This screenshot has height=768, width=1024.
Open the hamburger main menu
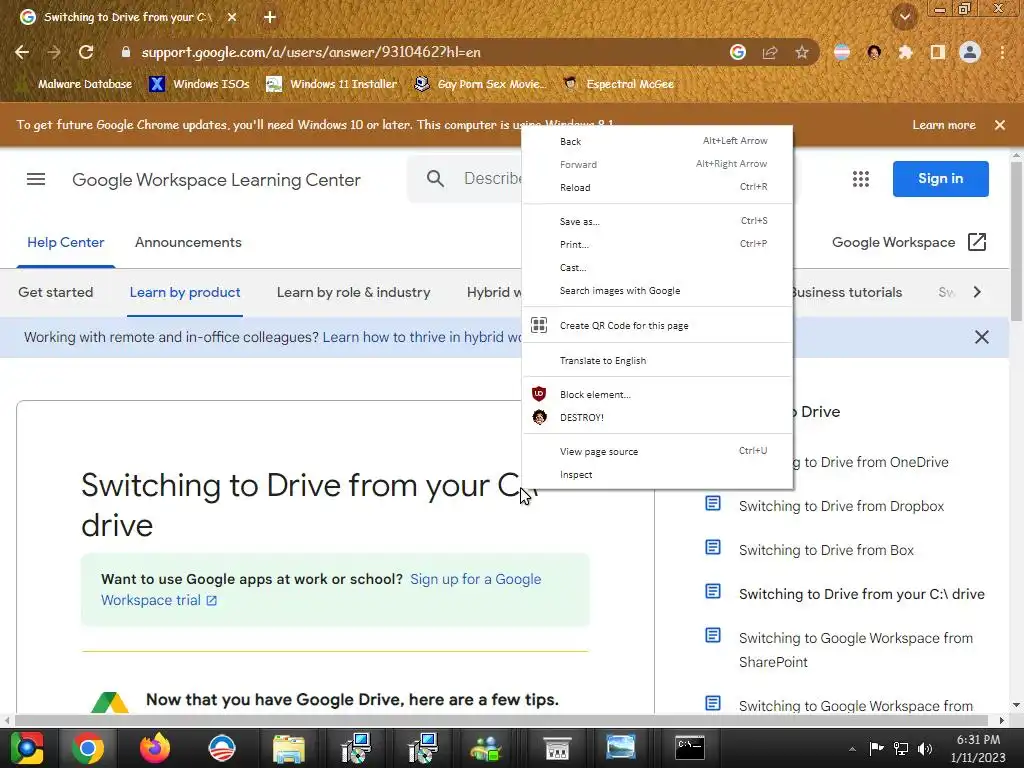coord(36,179)
